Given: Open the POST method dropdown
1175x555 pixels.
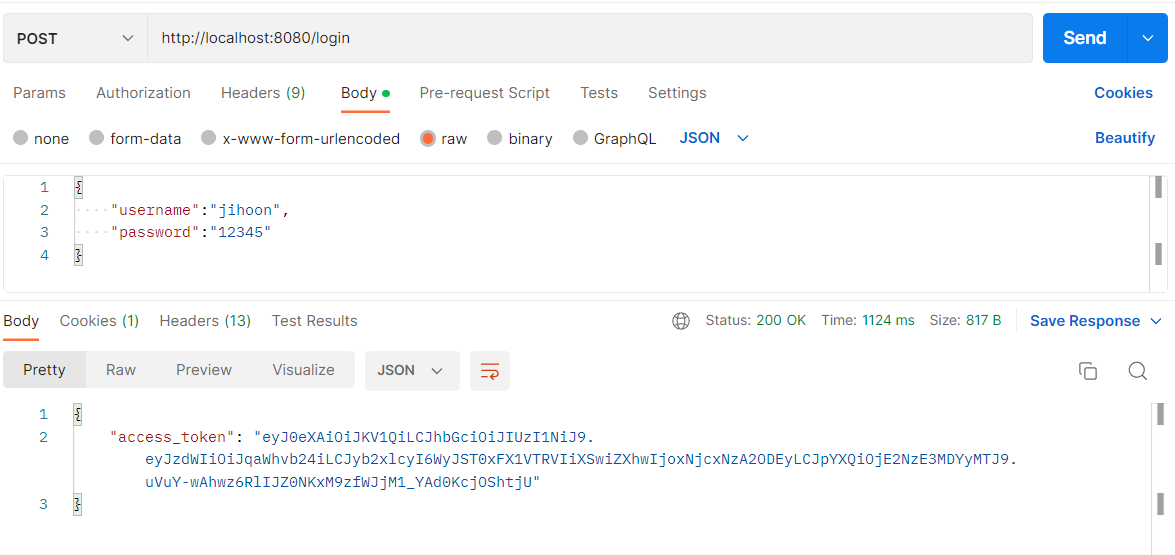Looking at the screenshot, I should 75,38.
